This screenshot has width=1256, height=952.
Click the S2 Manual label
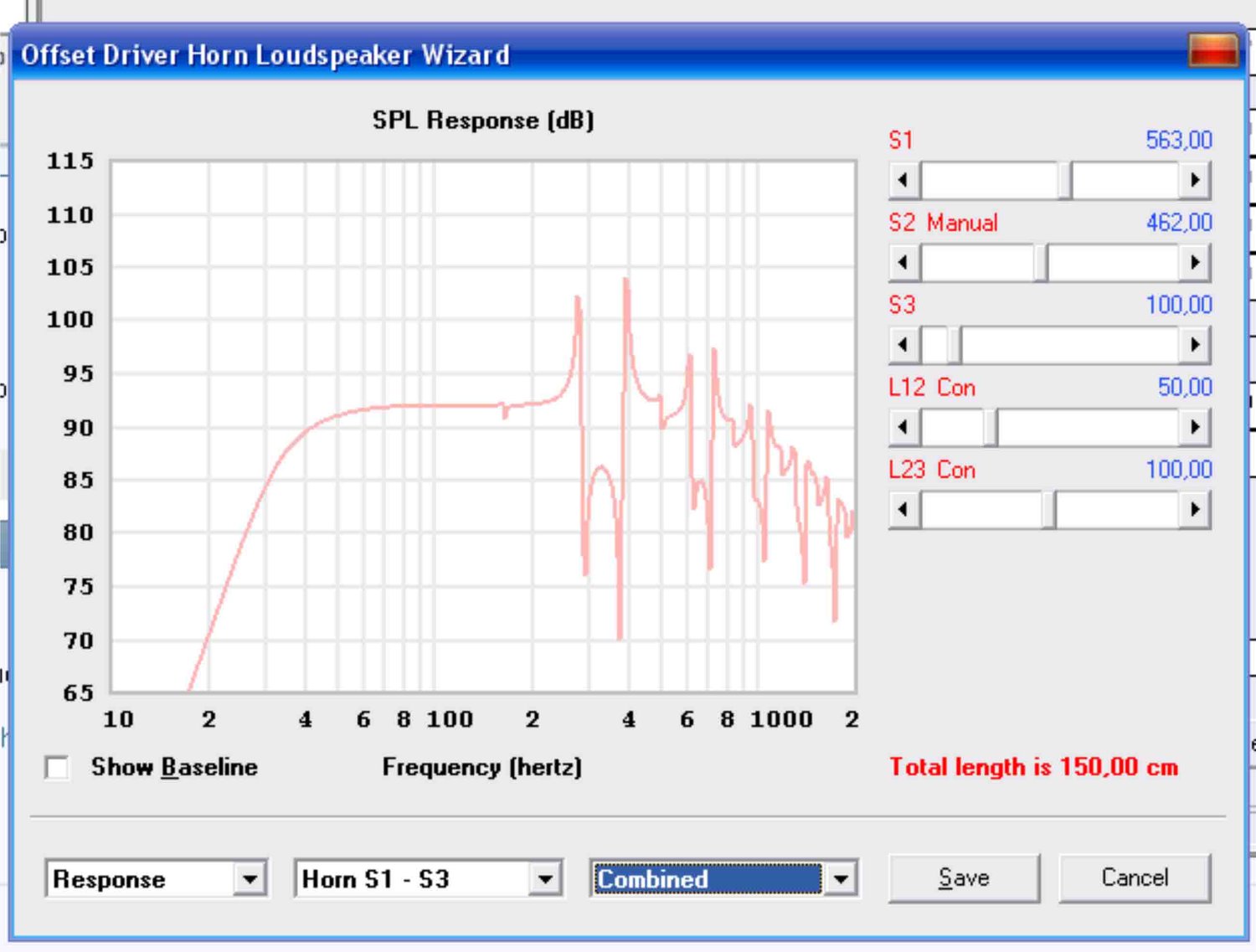click(943, 223)
